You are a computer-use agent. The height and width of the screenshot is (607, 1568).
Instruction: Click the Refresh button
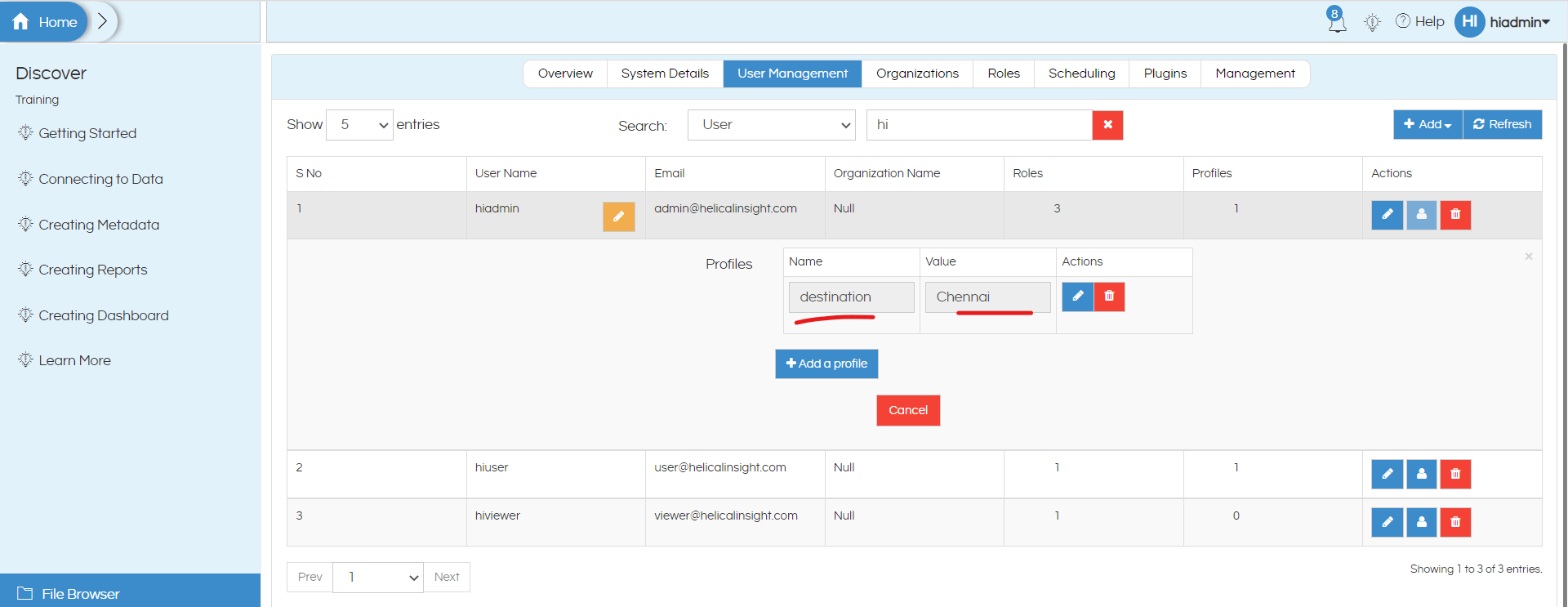click(1502, 124)
